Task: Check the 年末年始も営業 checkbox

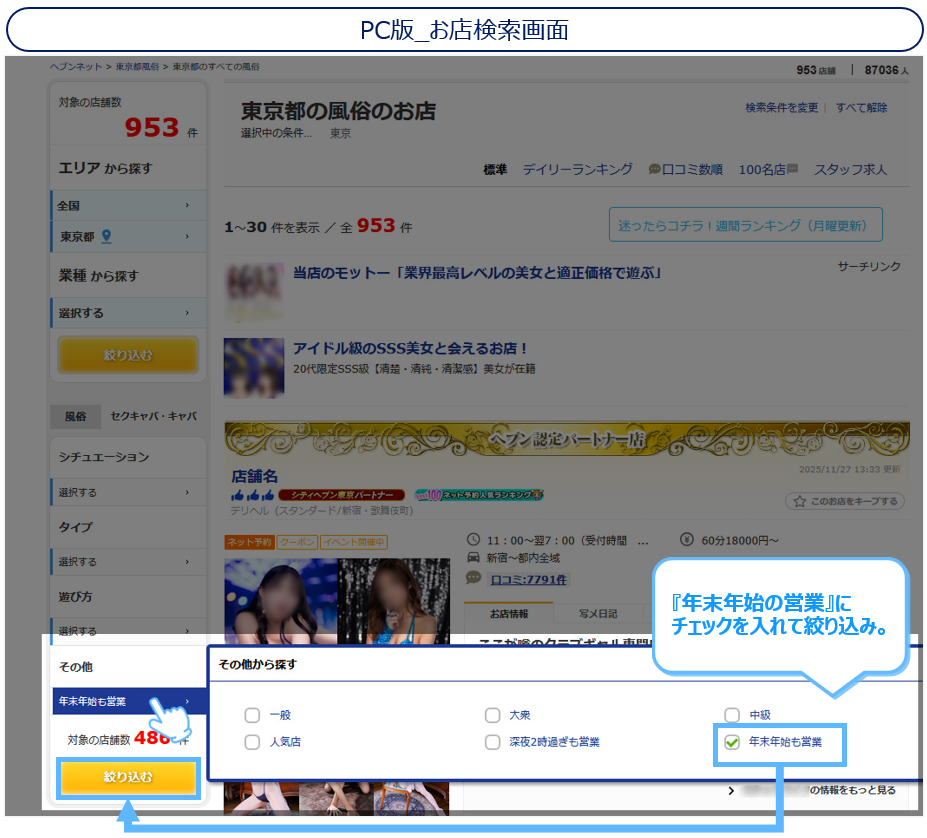Action: [732, 742]
